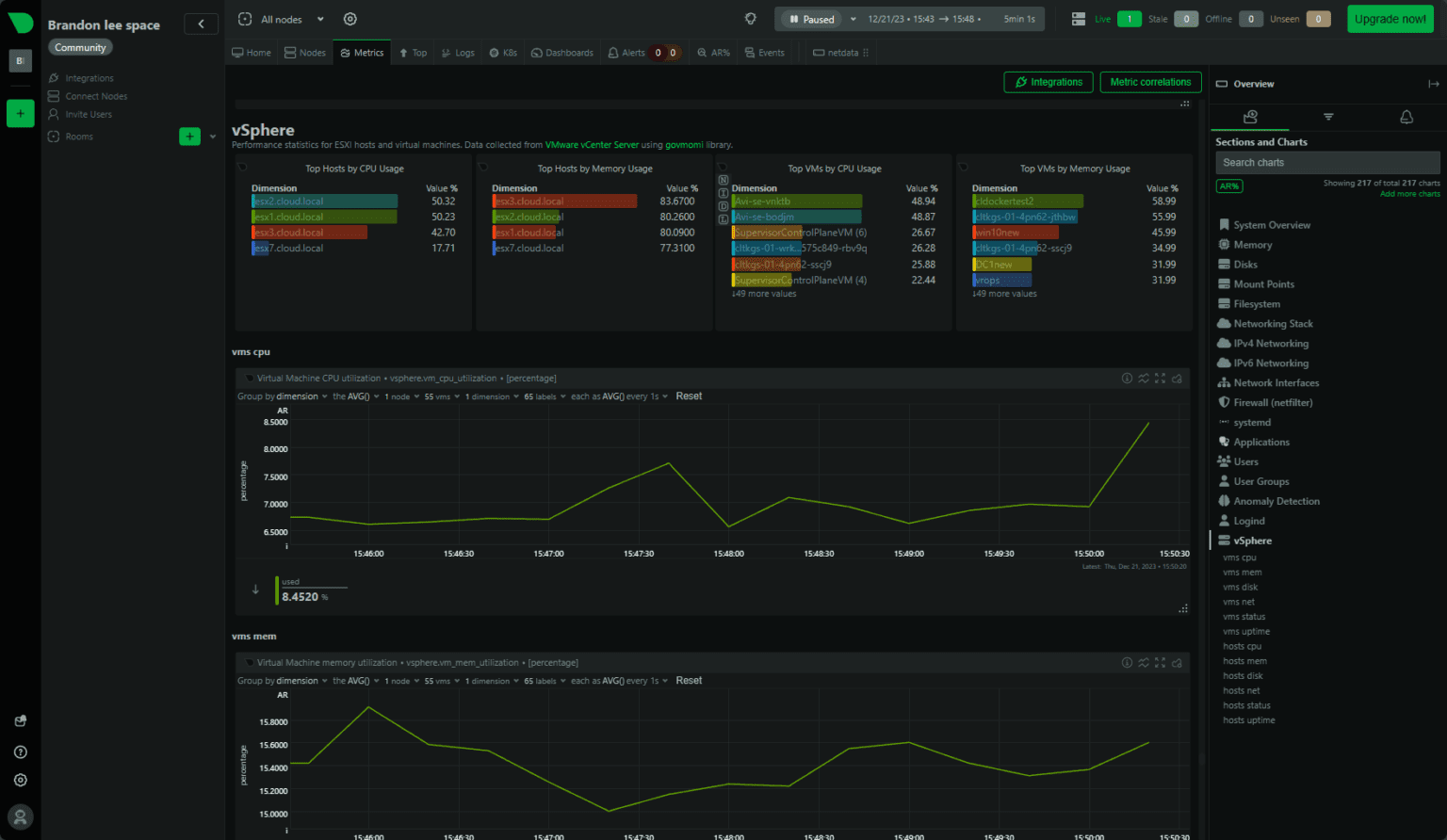
Task: Click the used value legend swatch below CPU chart
Action: click(x=278, y=590)
